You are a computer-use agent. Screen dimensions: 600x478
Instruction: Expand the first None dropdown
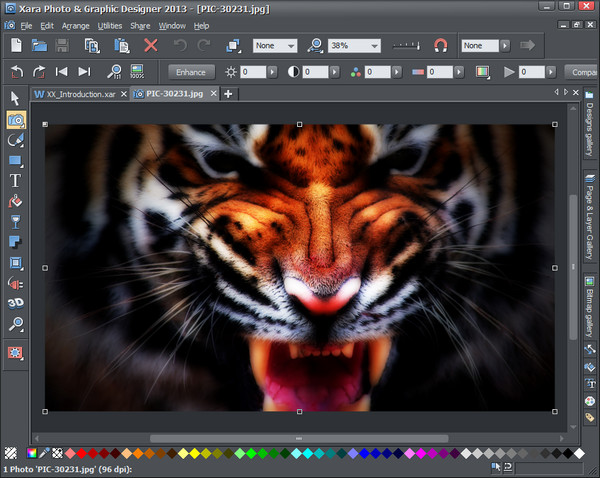pos(291,46)
